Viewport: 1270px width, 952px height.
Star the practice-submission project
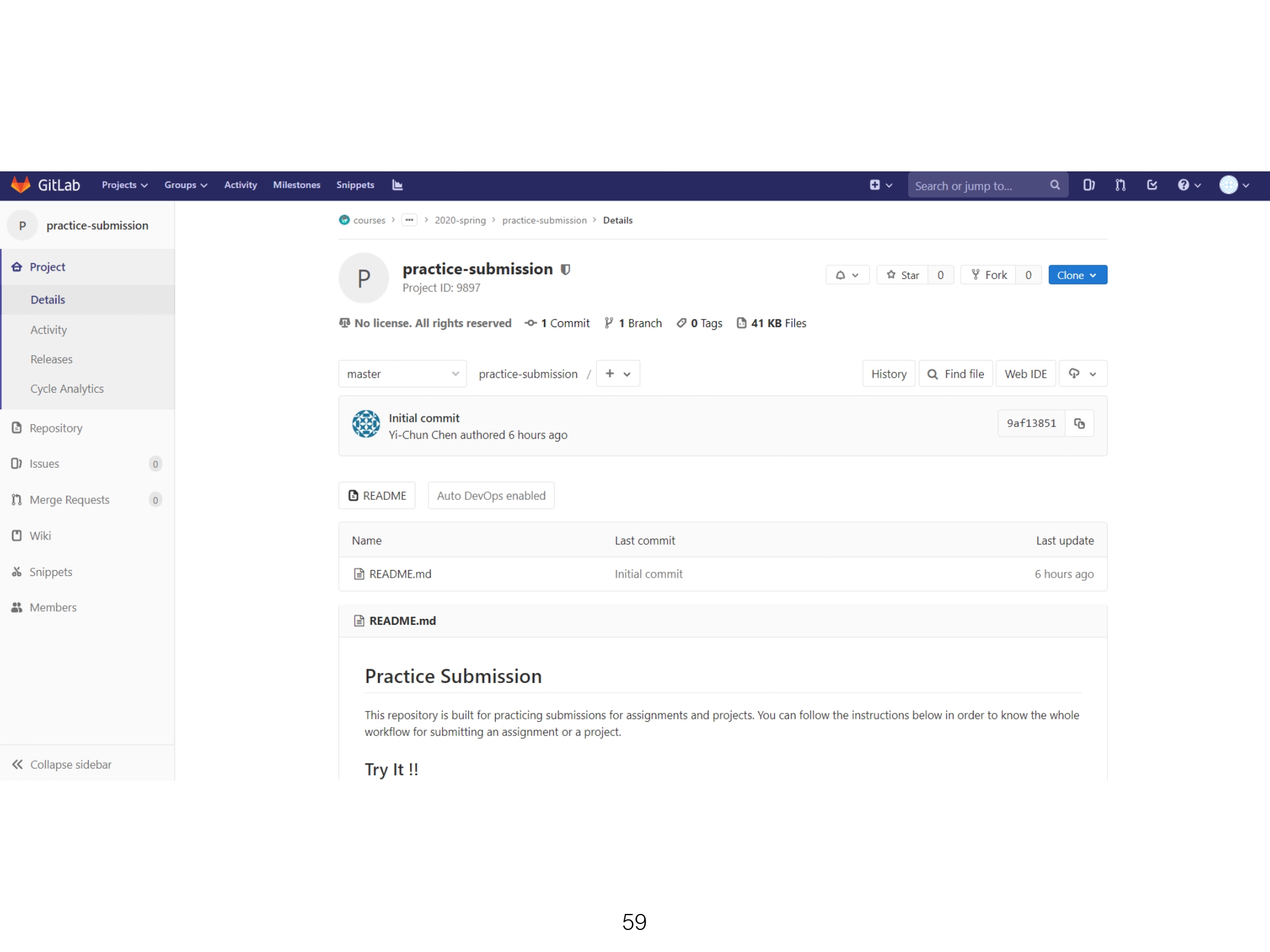point(902,275)
